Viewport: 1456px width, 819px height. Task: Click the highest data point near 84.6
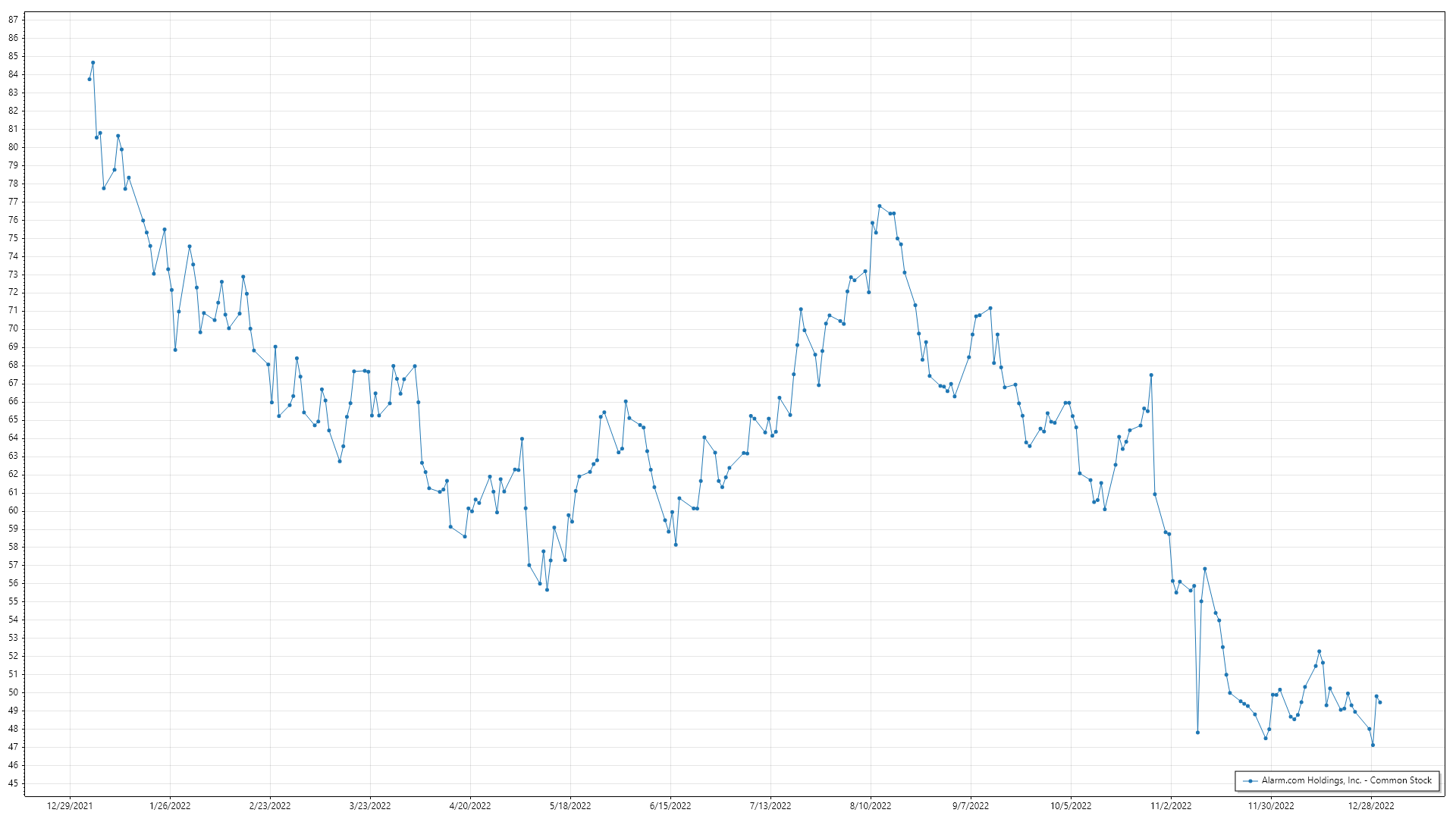point(93,63)
